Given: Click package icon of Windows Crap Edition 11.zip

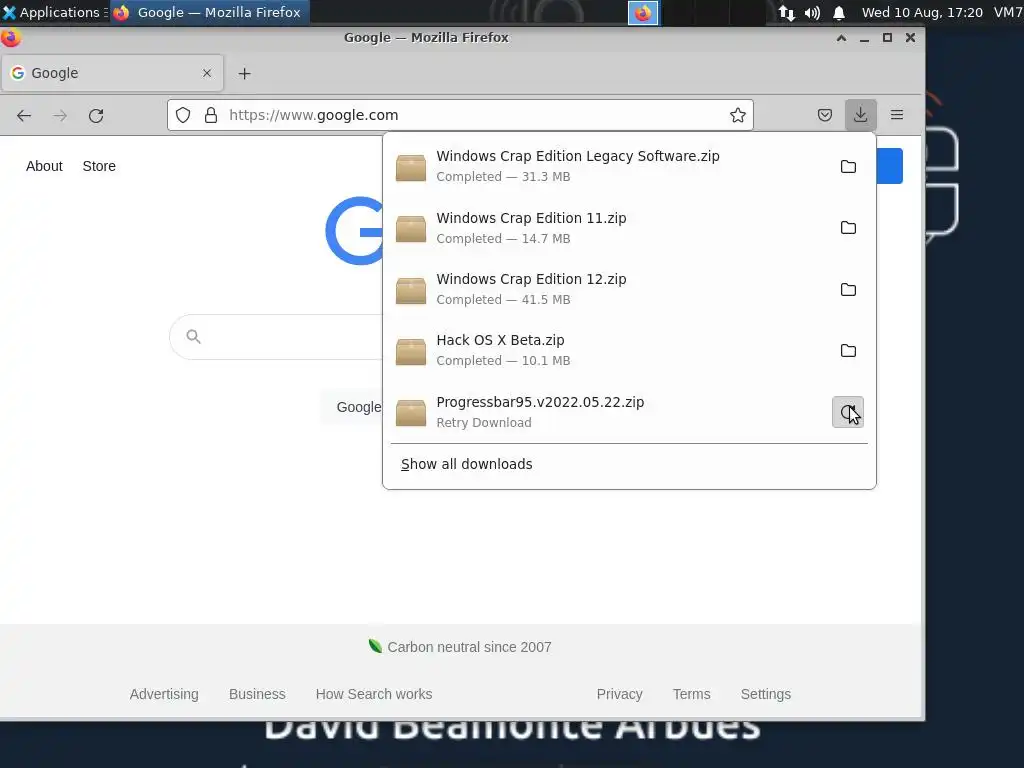Looking at the screenshot, I should (x=411, y=229).
